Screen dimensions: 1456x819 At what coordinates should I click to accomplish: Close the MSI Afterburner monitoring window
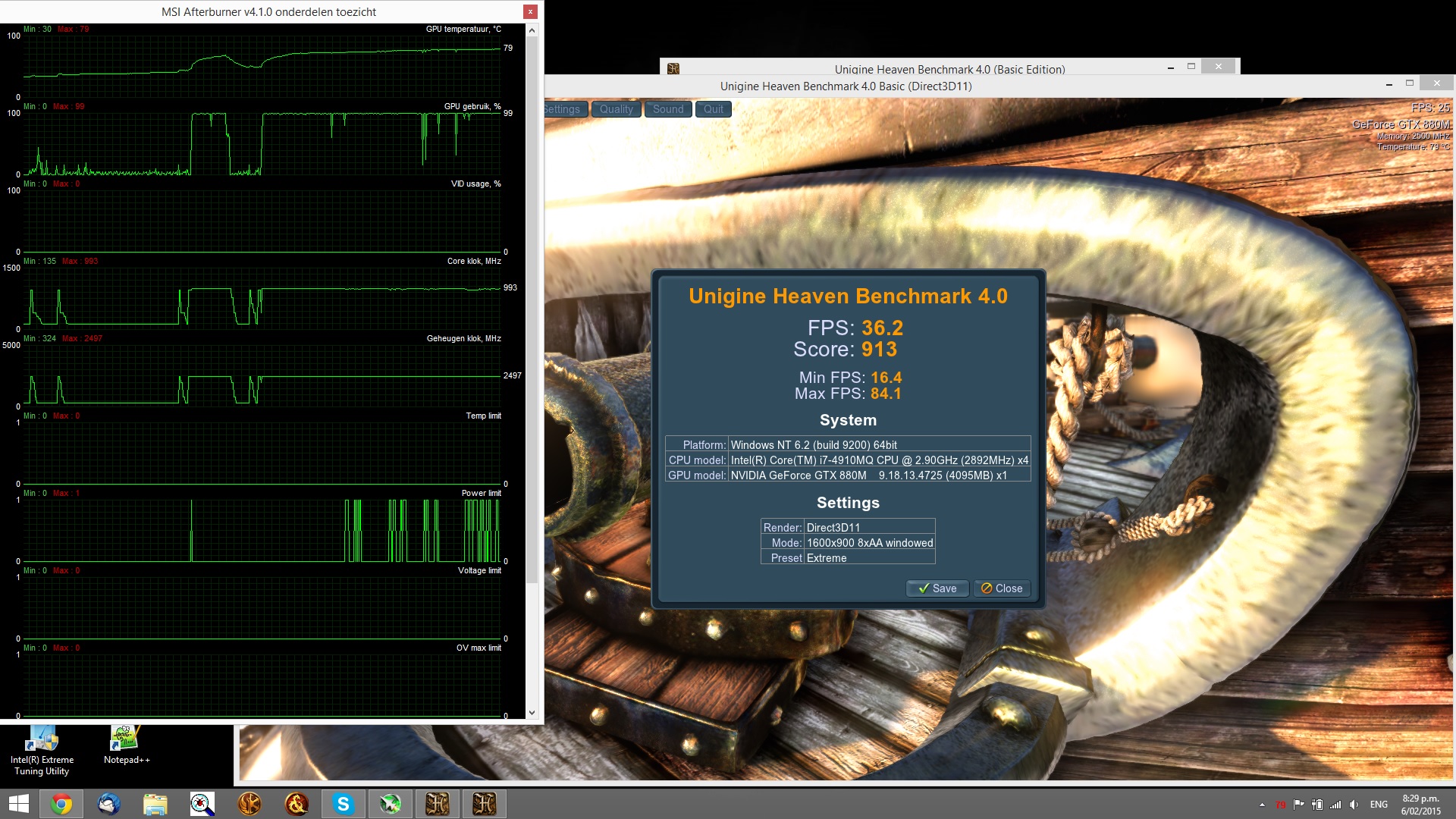[x=530, y=11]
